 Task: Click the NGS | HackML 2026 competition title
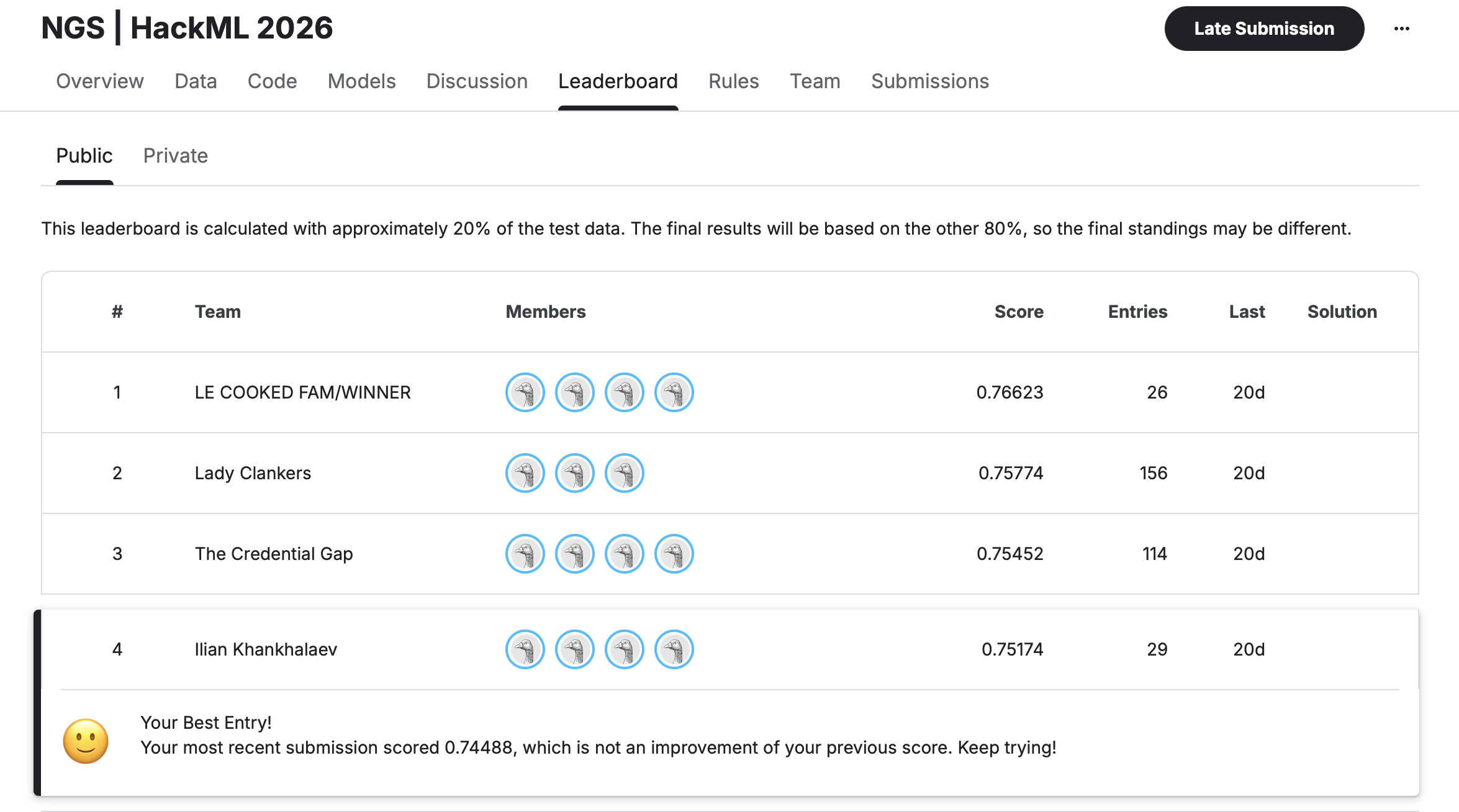coord(187,27)
